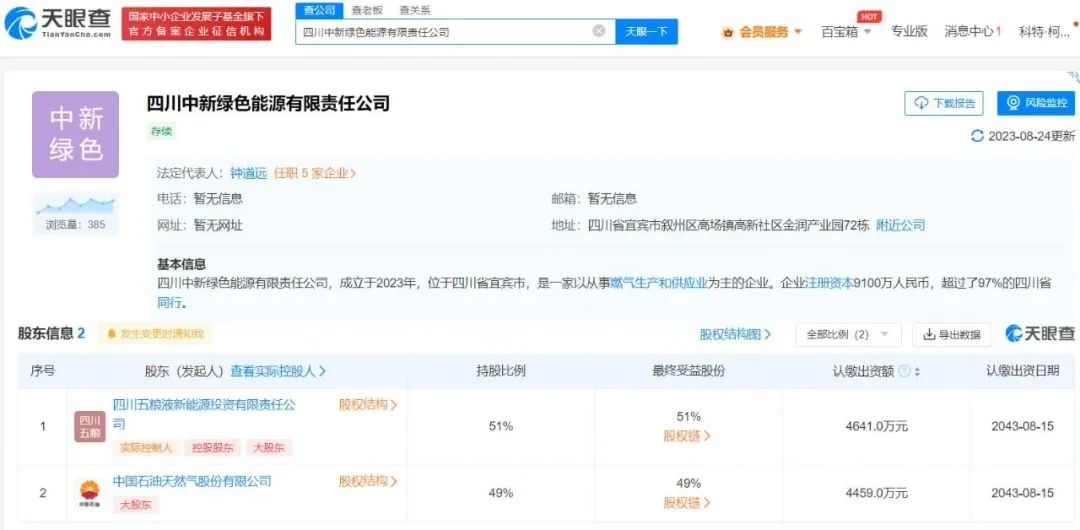The width and height of the screenshot is (1080, 530).
Task: Click the 4641.0万元 capital value
Action: 876,426
